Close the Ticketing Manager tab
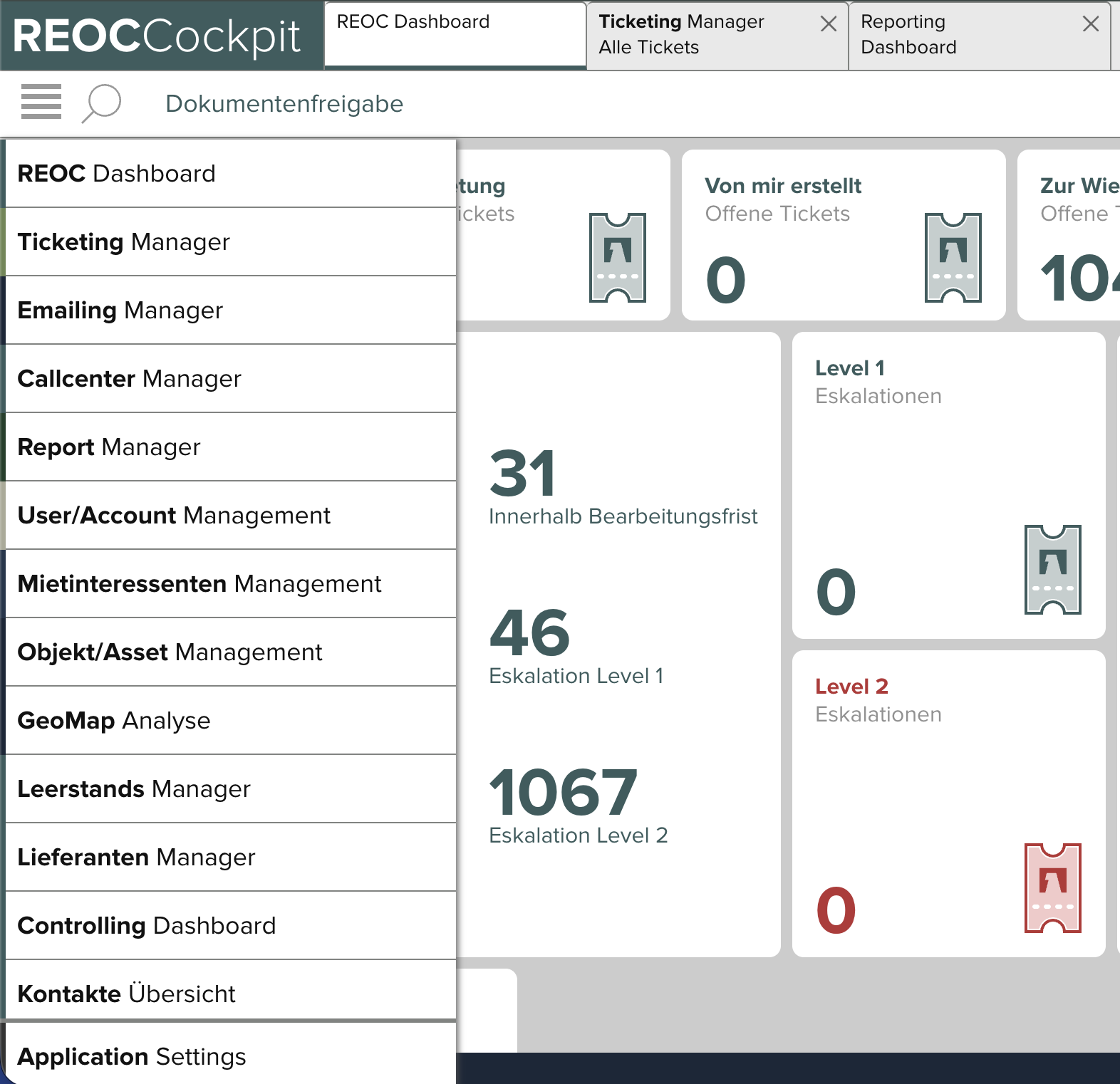The height and width of the screenshot is (1084, 1120). (x=828, y=24)
